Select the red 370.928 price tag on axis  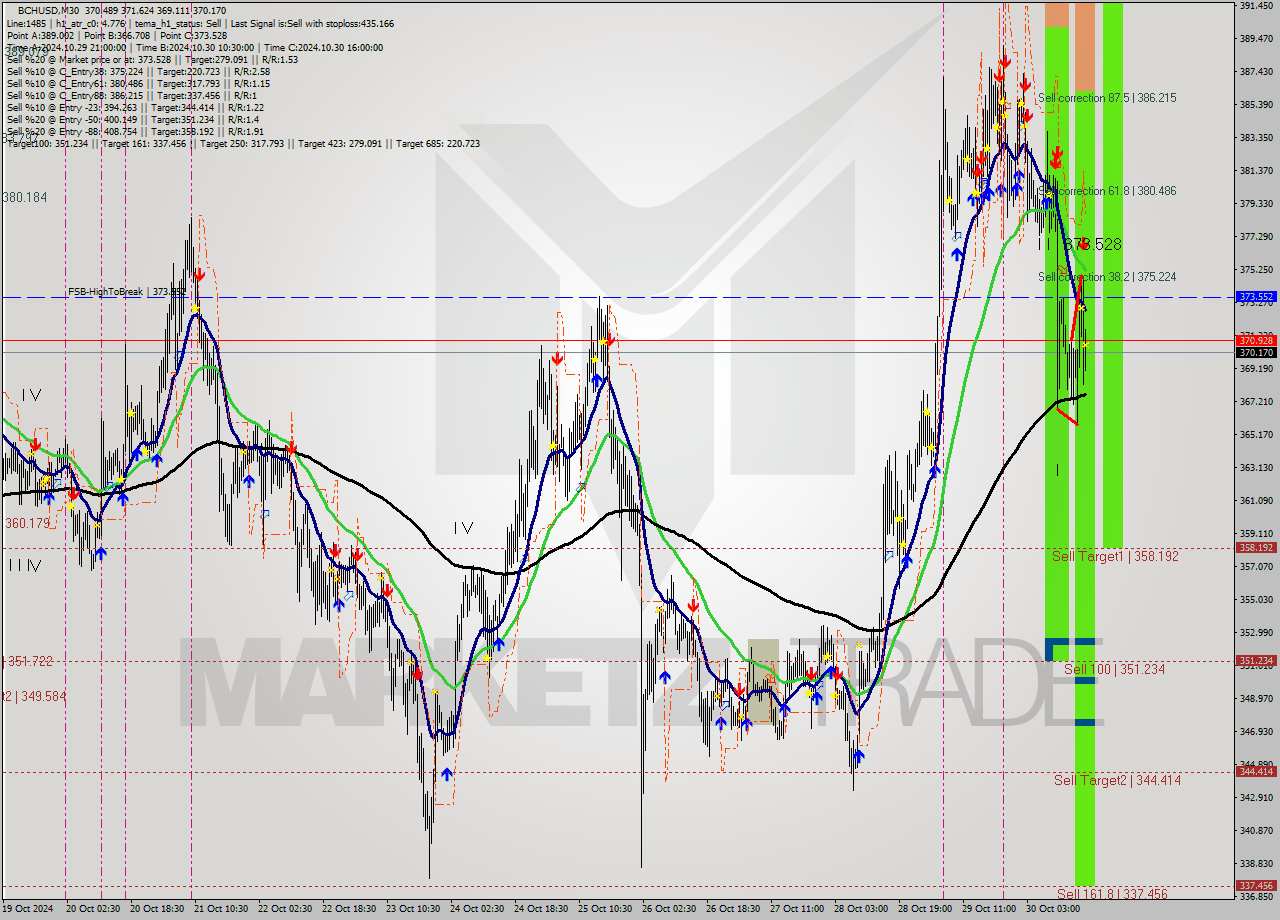pyautogui.click(x=1256, y=341)
